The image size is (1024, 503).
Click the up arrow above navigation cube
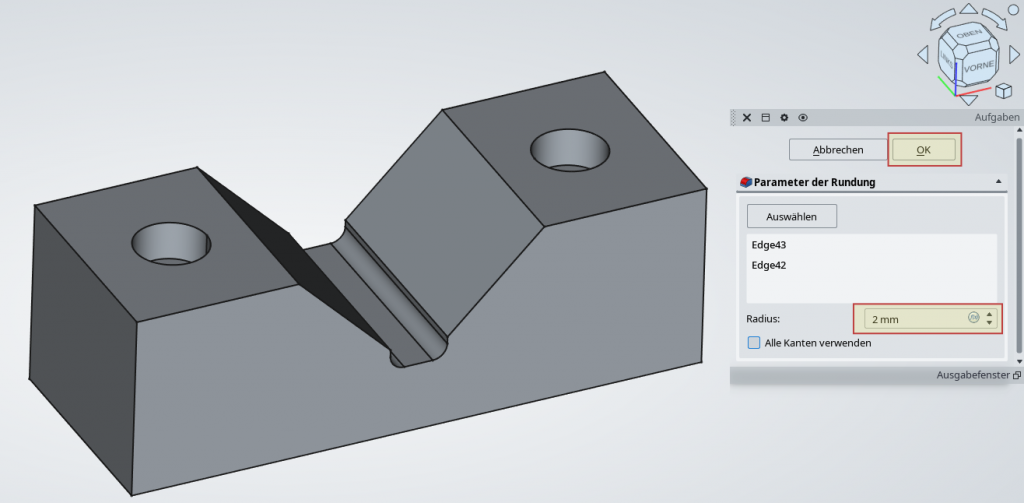coord(967,10)
